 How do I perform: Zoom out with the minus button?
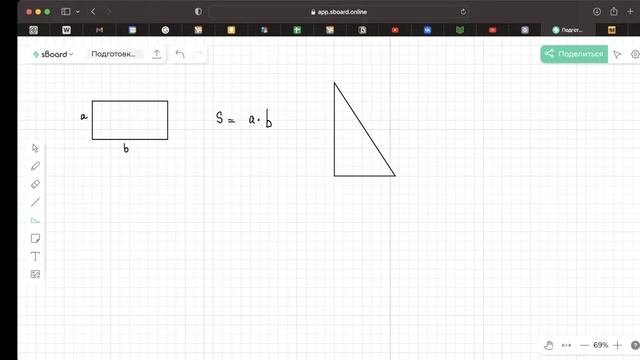(x=584, y=345)
